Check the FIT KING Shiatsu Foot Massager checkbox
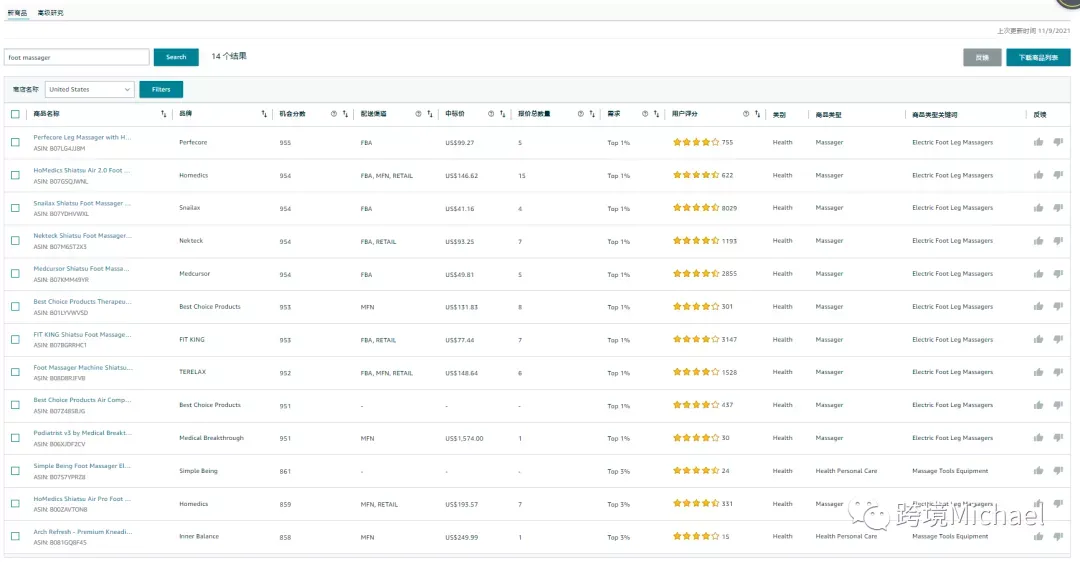This screenshot has width=1080, height=562. coord(15,340)
